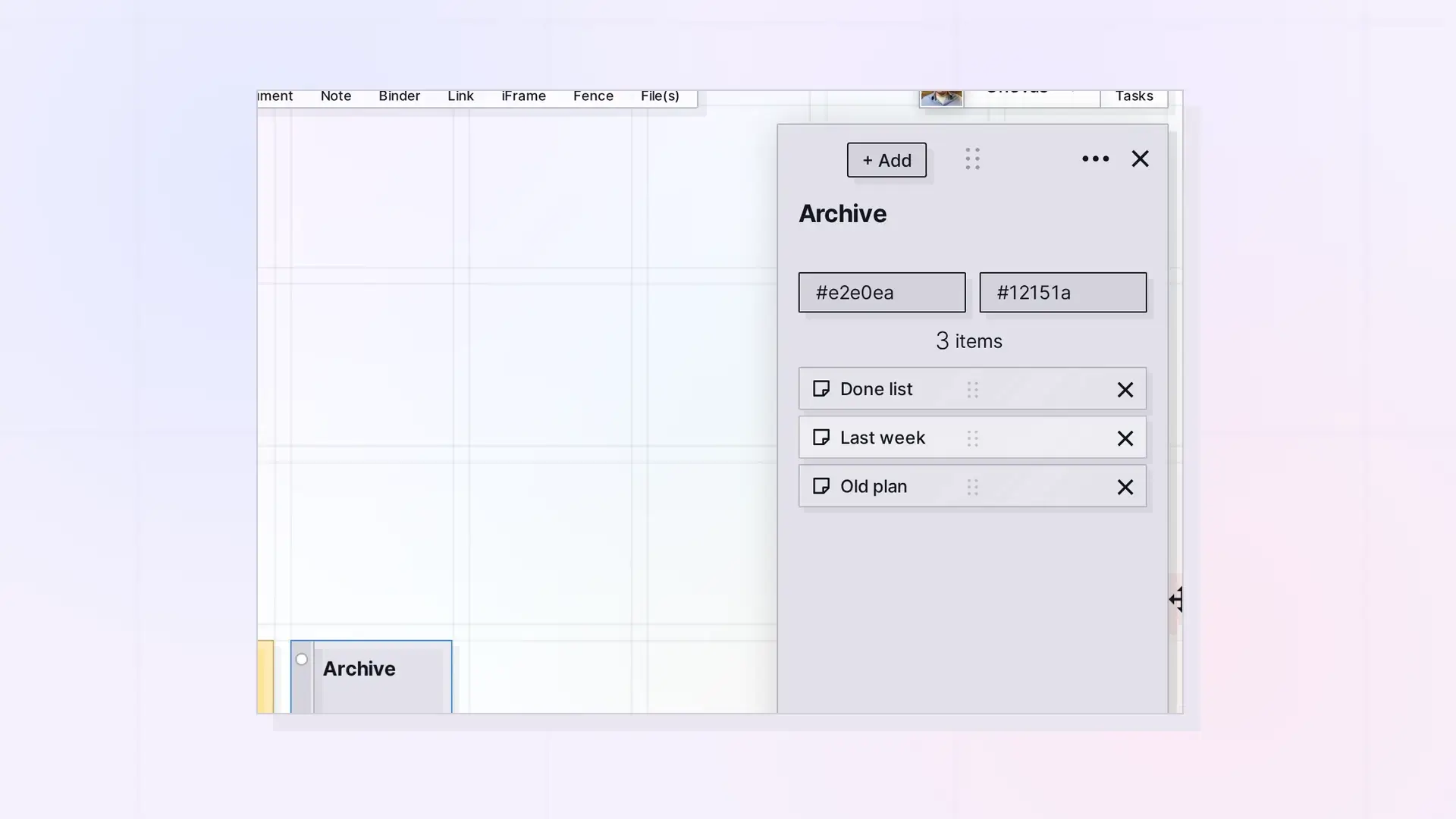Click the panel resize arrow handle
The width and height of the screenshot is (1456, 819).
point(1175,599)
